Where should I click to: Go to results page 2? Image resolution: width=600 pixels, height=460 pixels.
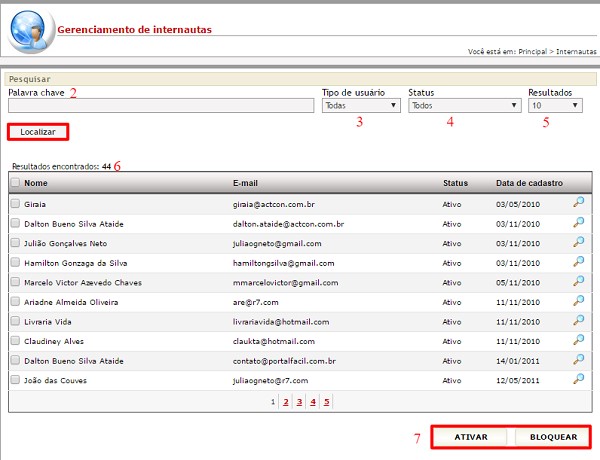coord(286,402)
